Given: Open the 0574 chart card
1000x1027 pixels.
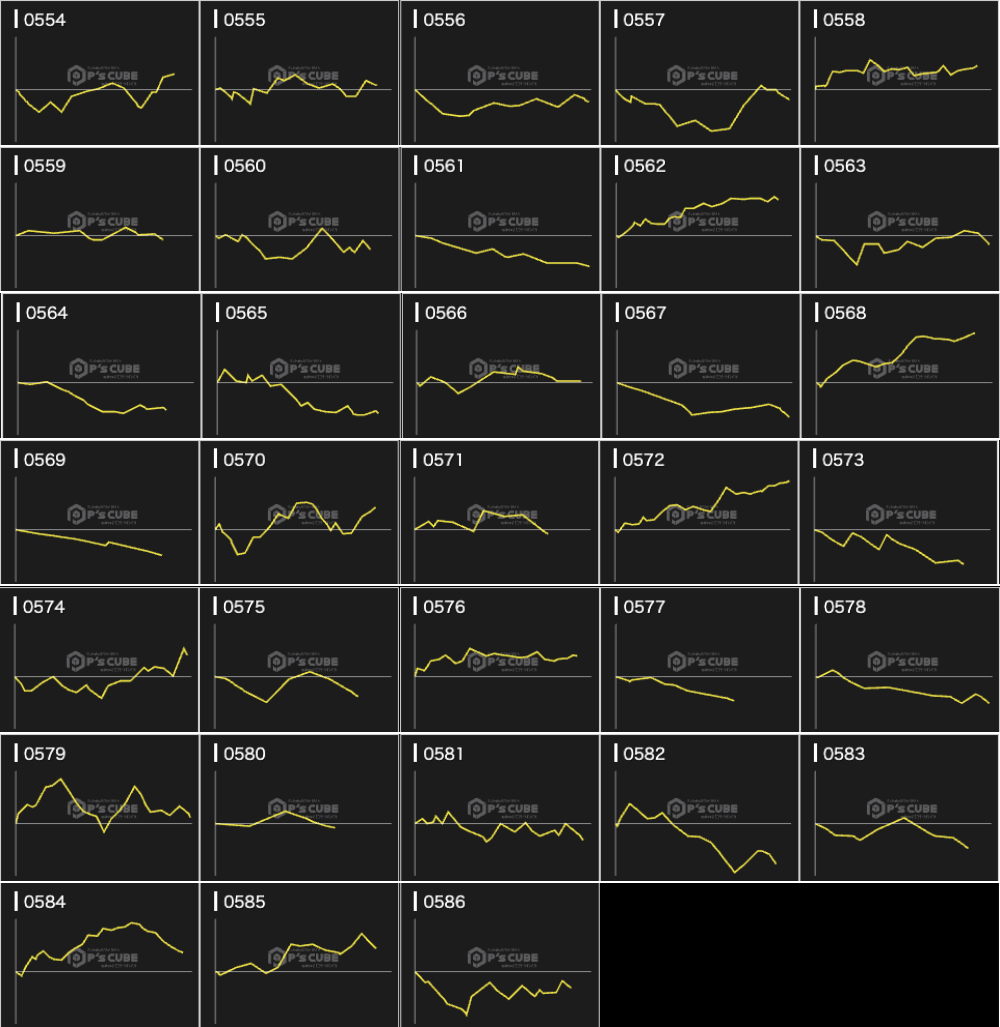Looking at the screenshot, I should [100, 660].
